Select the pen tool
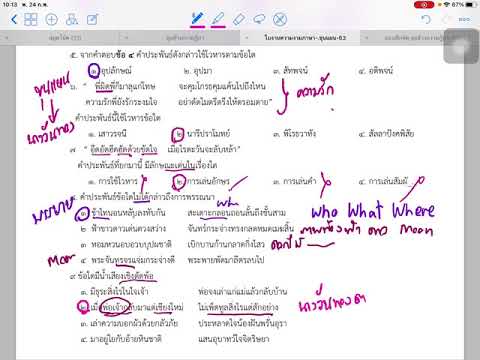Viewport: 480px width, 360px height. [x=198, y=19]
